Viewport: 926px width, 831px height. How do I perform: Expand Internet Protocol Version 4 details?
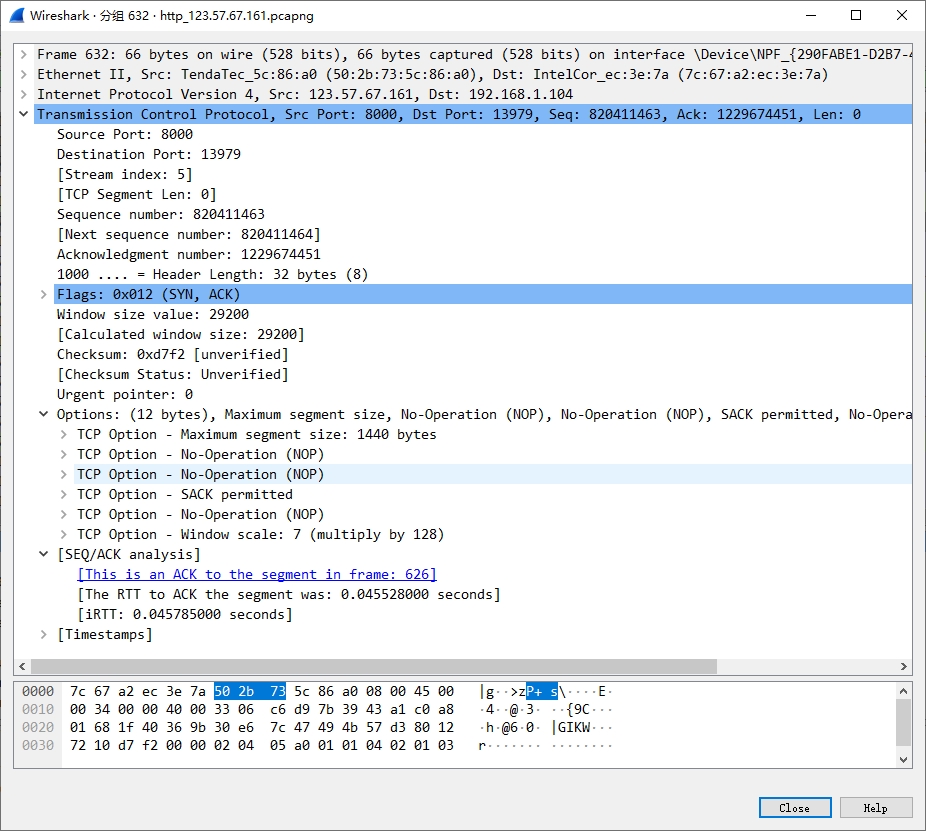point(23,94)
